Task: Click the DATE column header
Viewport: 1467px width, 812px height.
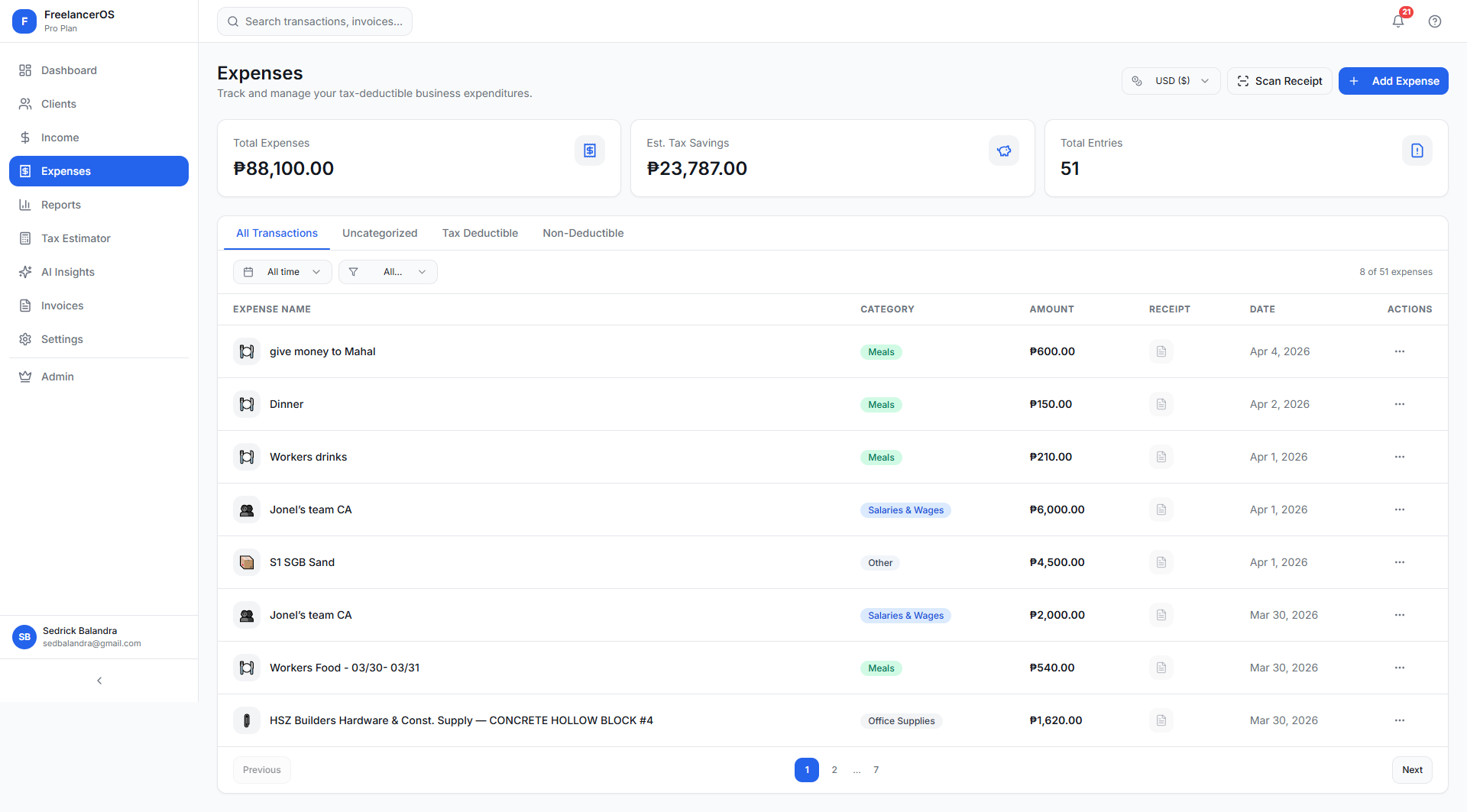Action: (x=1262, y=309)
